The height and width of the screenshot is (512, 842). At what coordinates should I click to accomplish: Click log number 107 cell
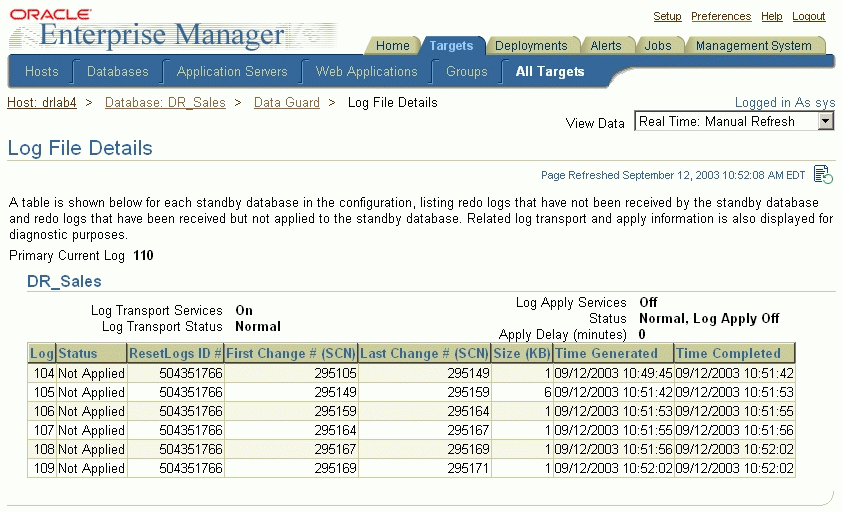[43, 430]
